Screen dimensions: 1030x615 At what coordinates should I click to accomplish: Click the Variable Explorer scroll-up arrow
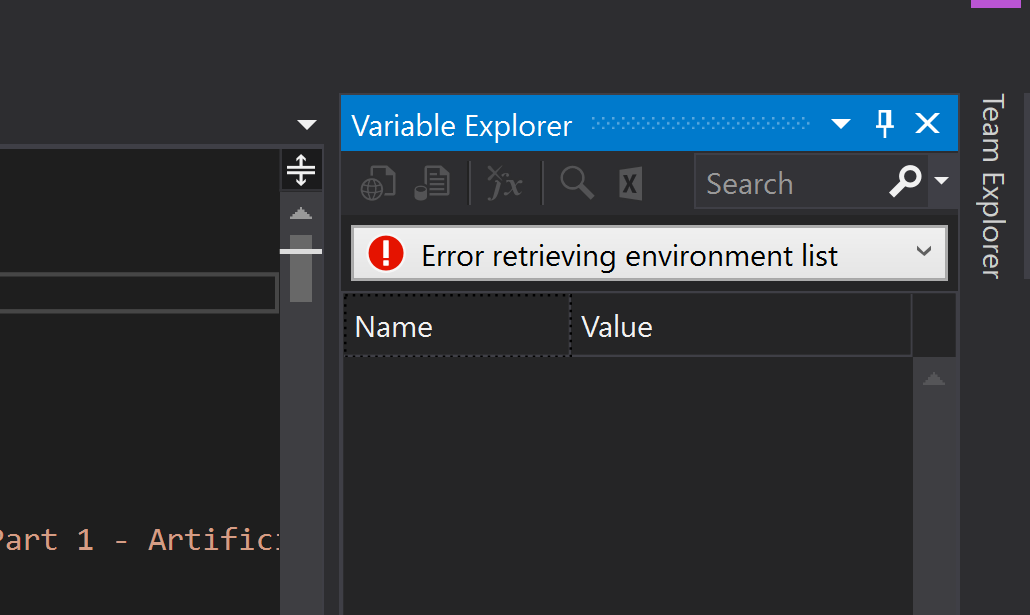point(933,379)
